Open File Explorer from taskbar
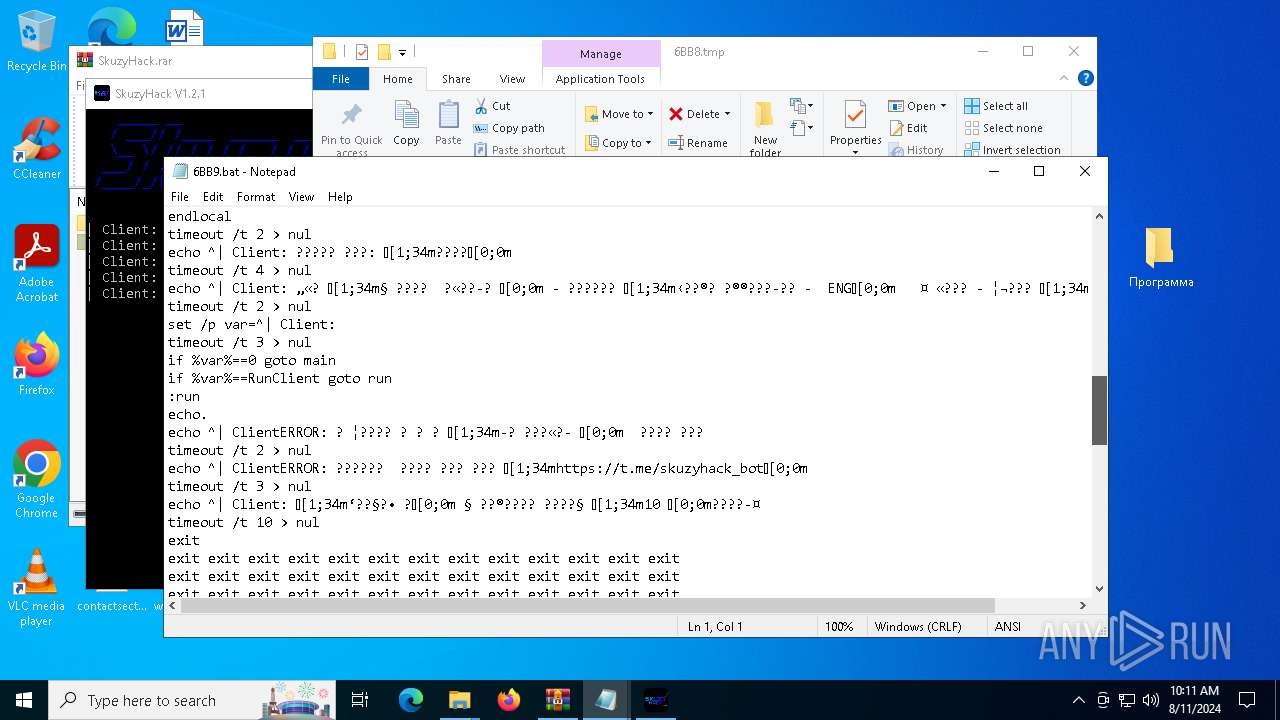 point(459,700)
